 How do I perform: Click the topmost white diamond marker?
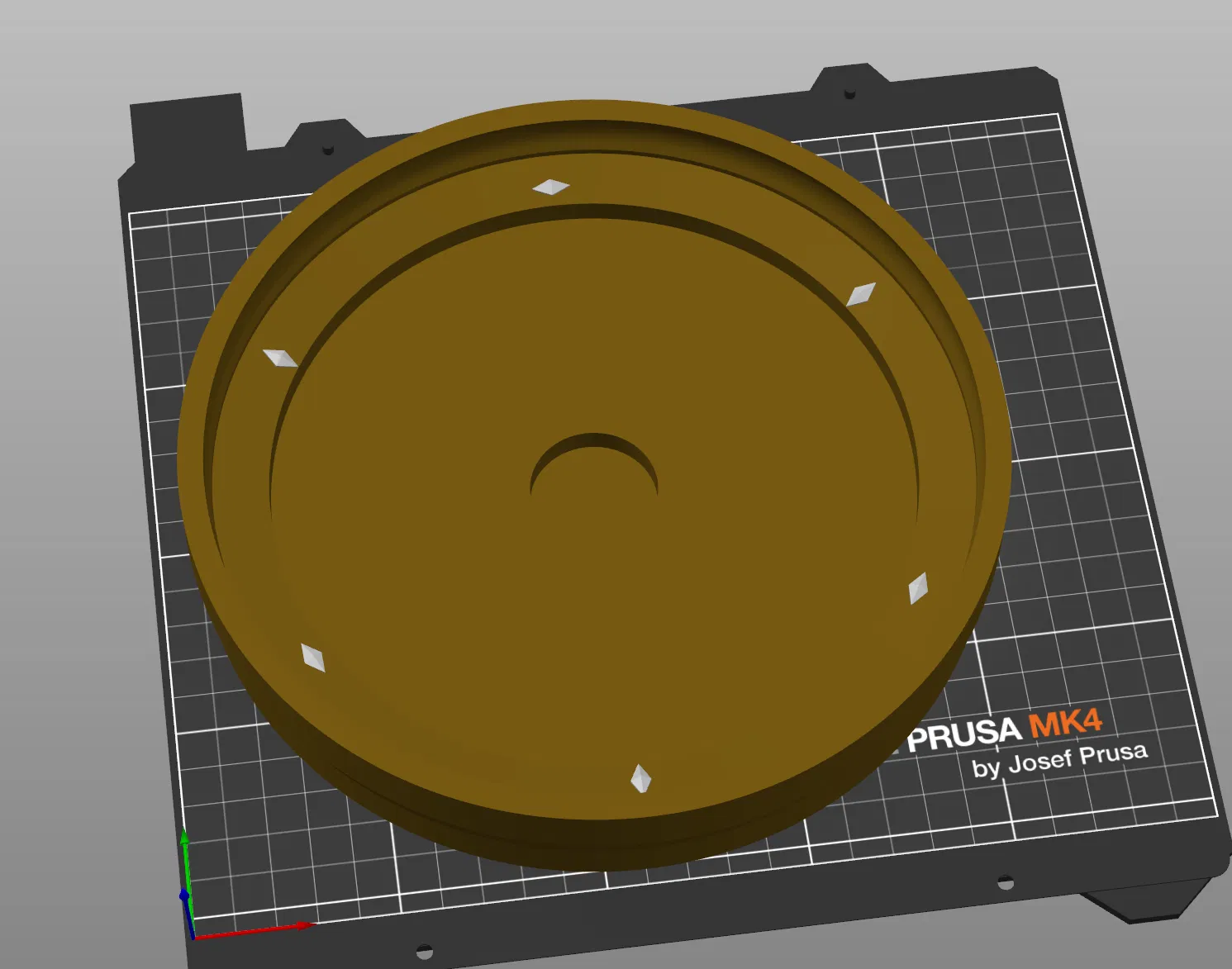[550, 188]
